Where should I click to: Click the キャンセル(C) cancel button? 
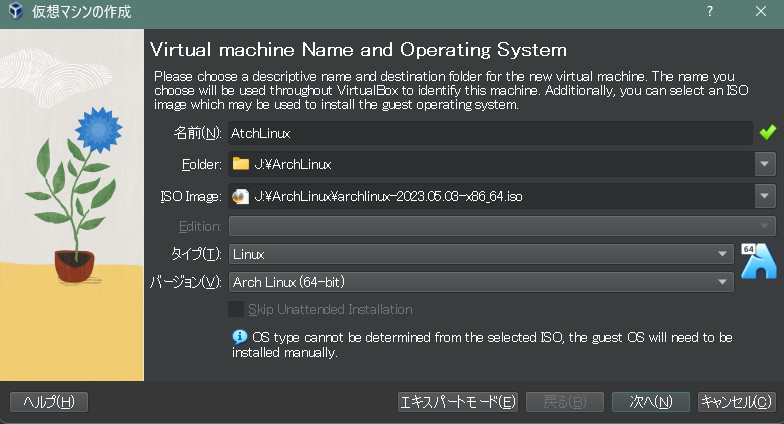pyautogui.click(x=736, y=402)
